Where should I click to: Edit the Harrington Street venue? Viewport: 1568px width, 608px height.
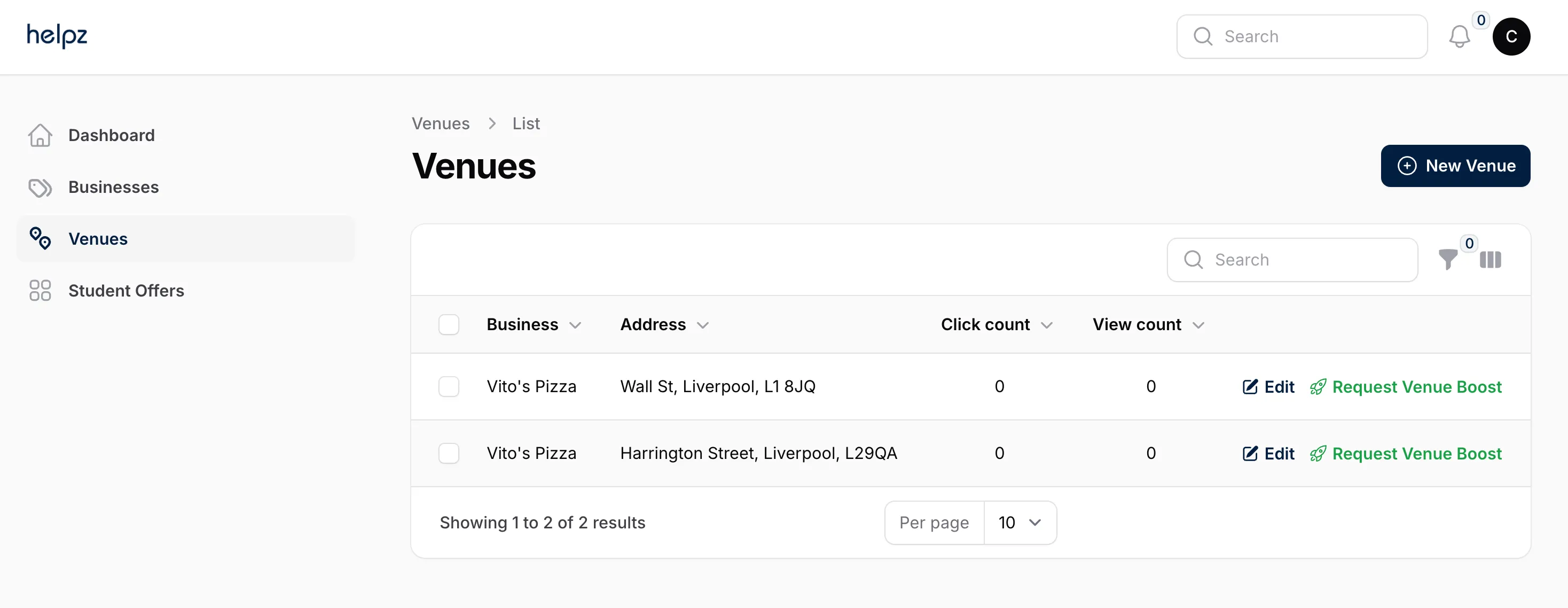point(1268,454)
